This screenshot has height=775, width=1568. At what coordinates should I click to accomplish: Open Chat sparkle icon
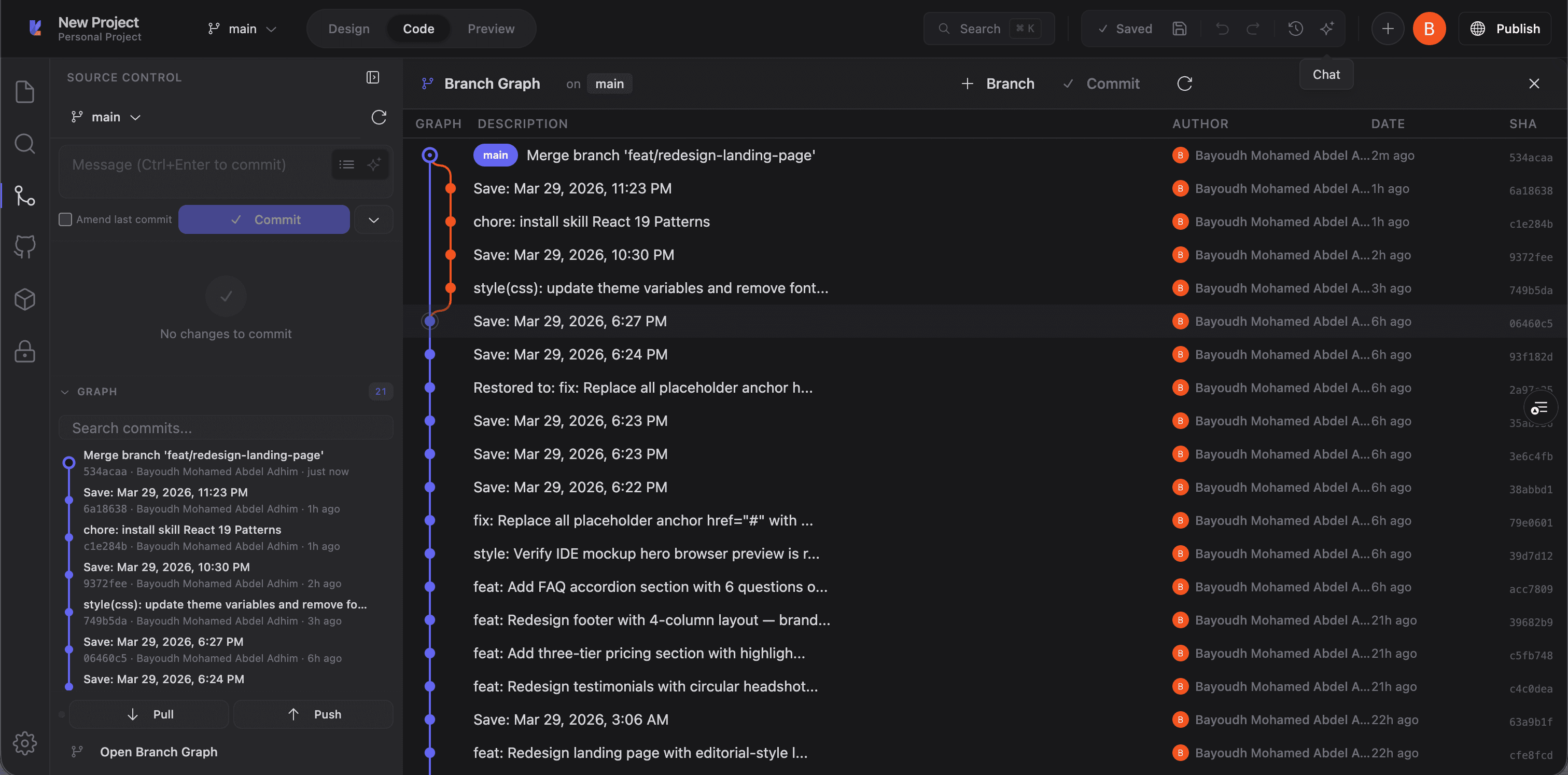point(1326,29)
